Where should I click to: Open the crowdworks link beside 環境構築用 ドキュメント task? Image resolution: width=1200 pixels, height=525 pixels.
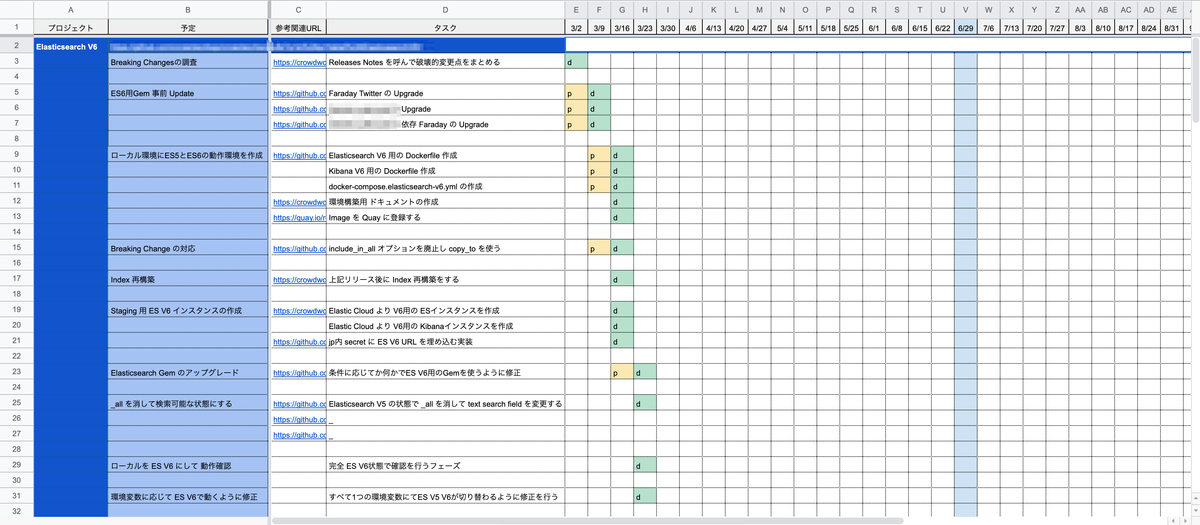coord(299,202)
